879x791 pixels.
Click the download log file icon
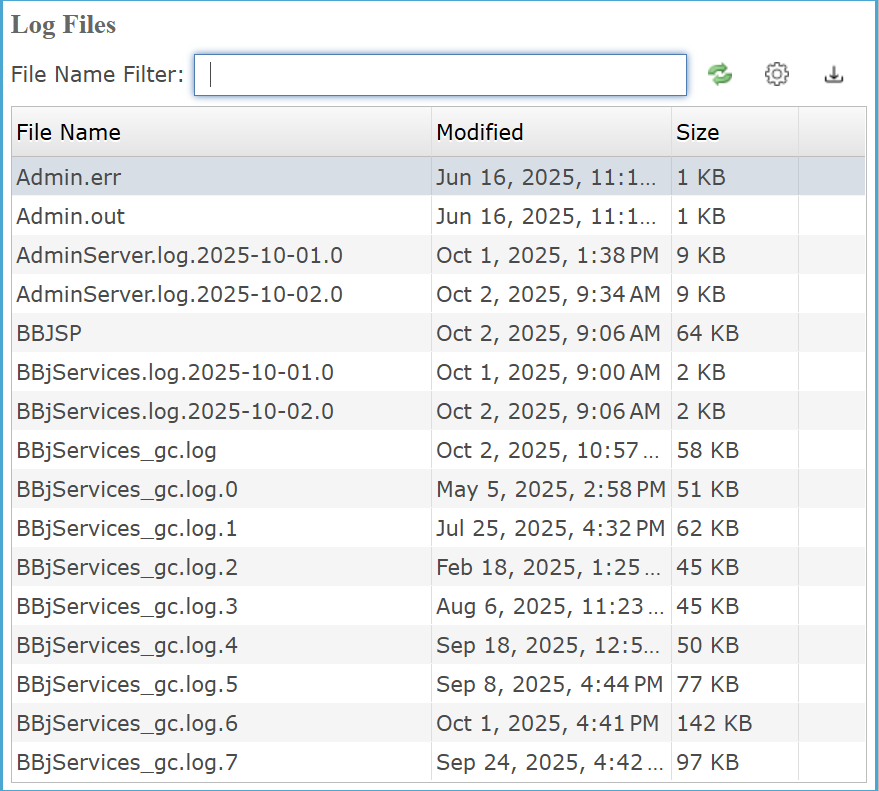click(x=834, y=74)
